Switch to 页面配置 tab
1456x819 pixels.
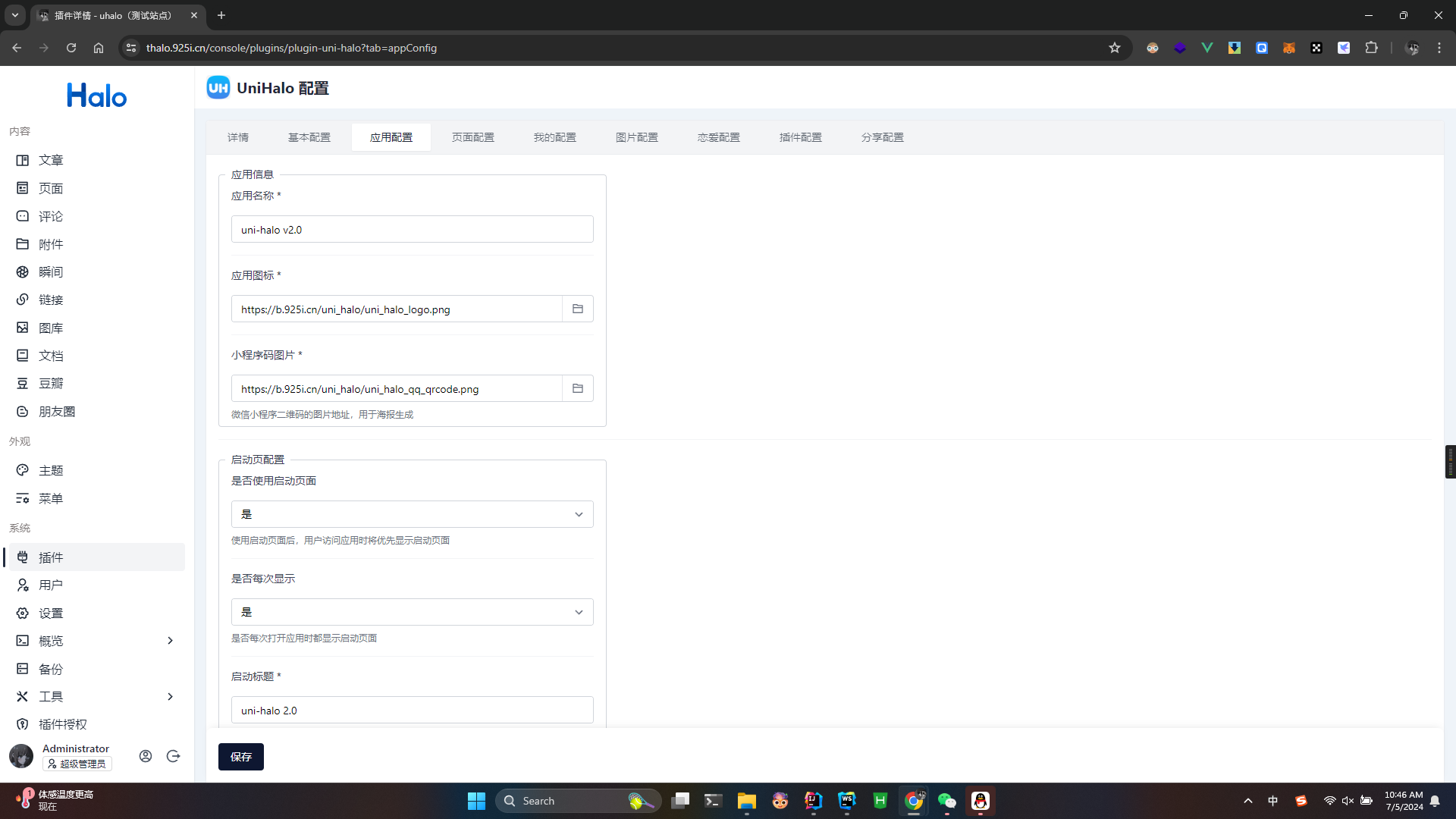click(472, 137)
